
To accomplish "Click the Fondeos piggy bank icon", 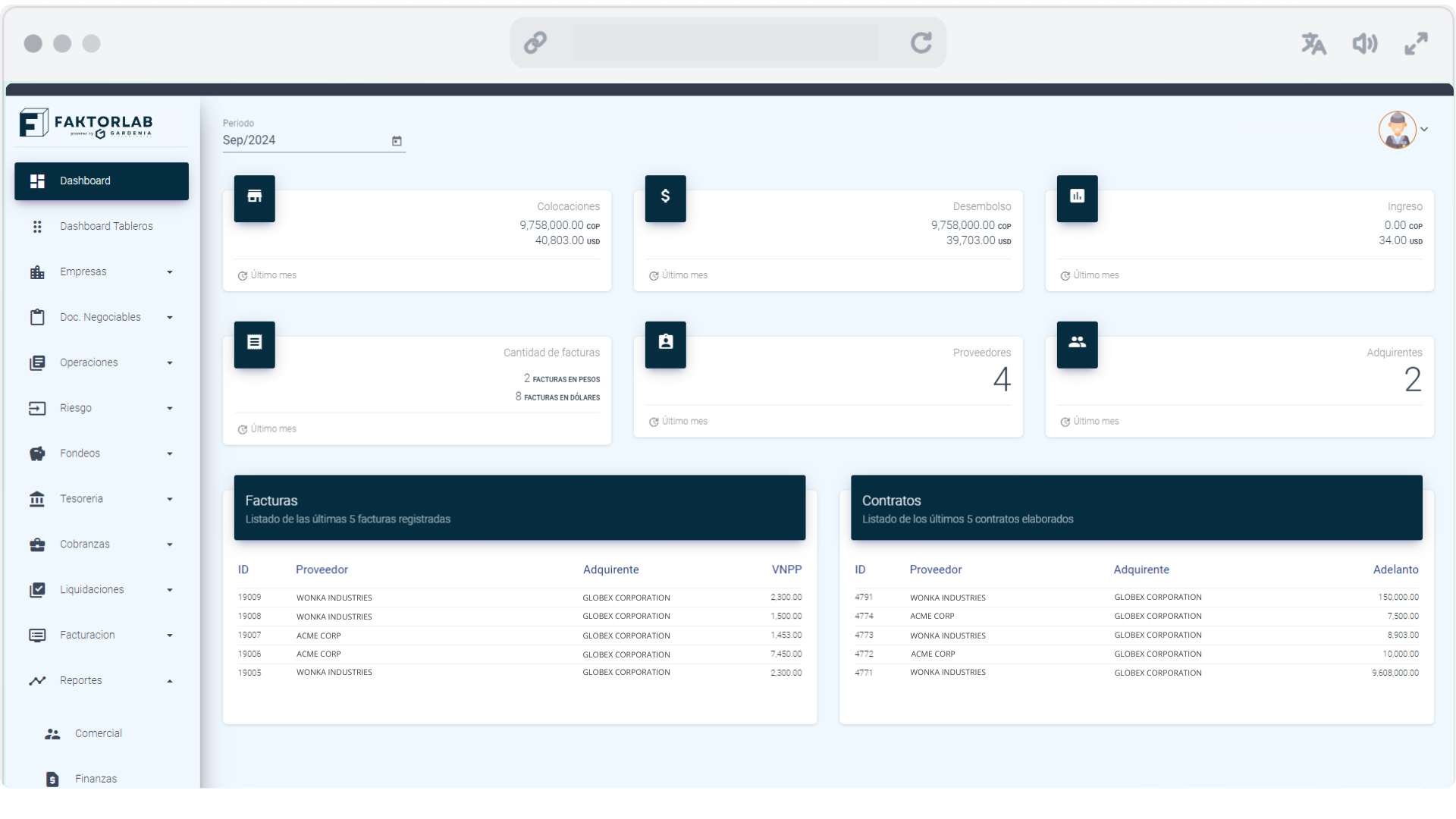I will [x=37, y=454].
